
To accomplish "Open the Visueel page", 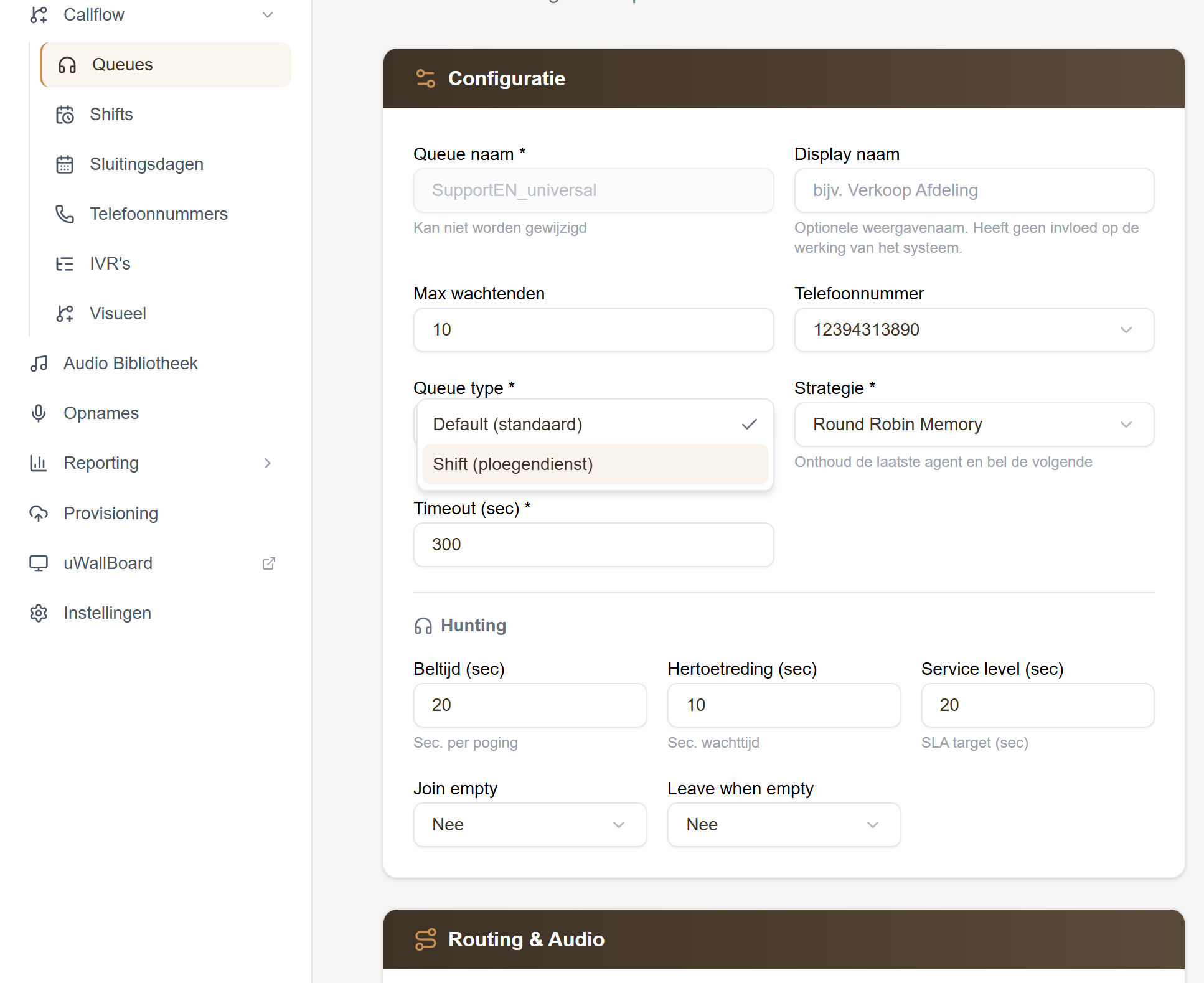I will pyautogui.click(x=166, y=314).
